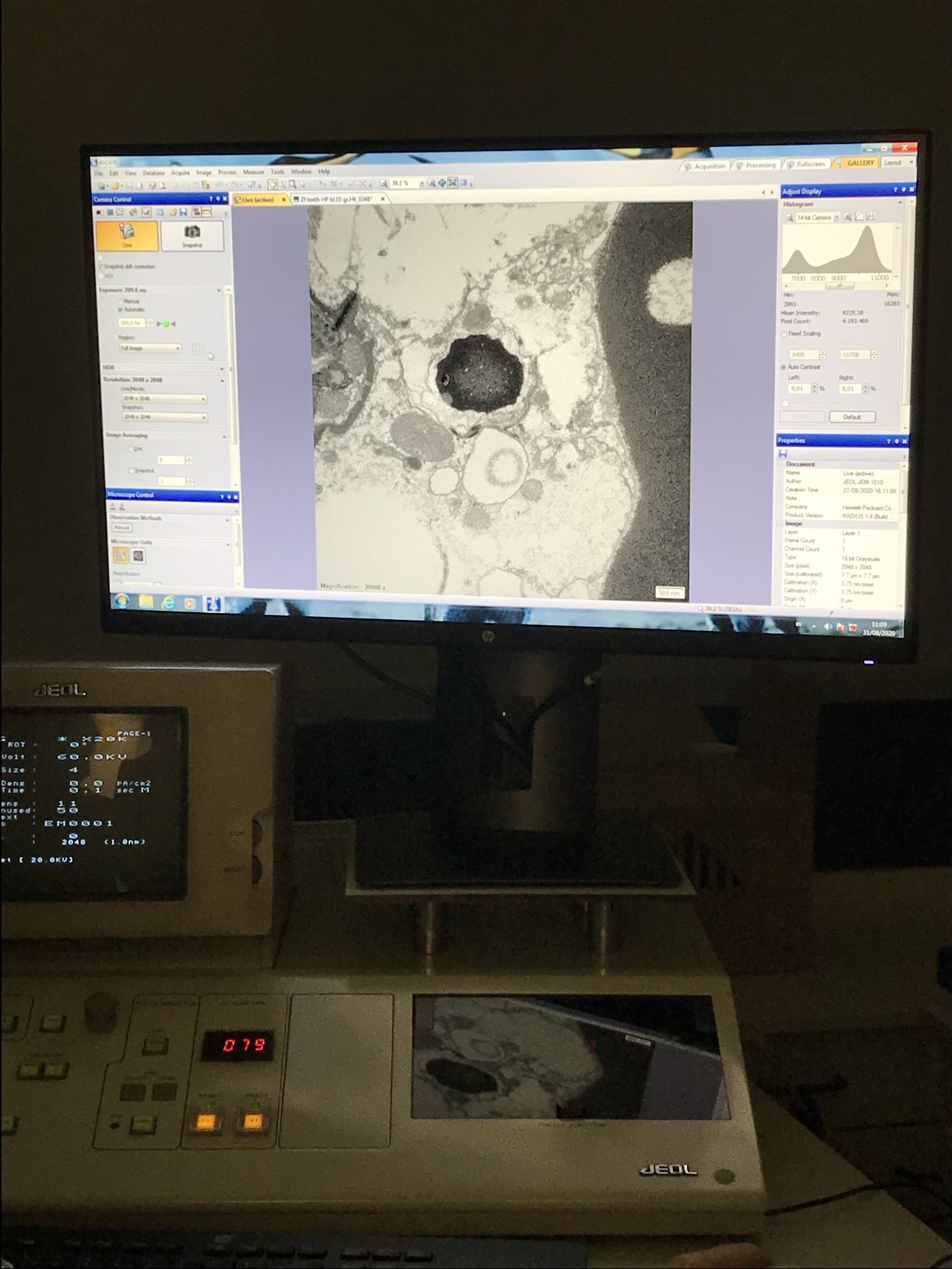Collapse the Exposure section
952x1269 pixels.
(219, 291)
